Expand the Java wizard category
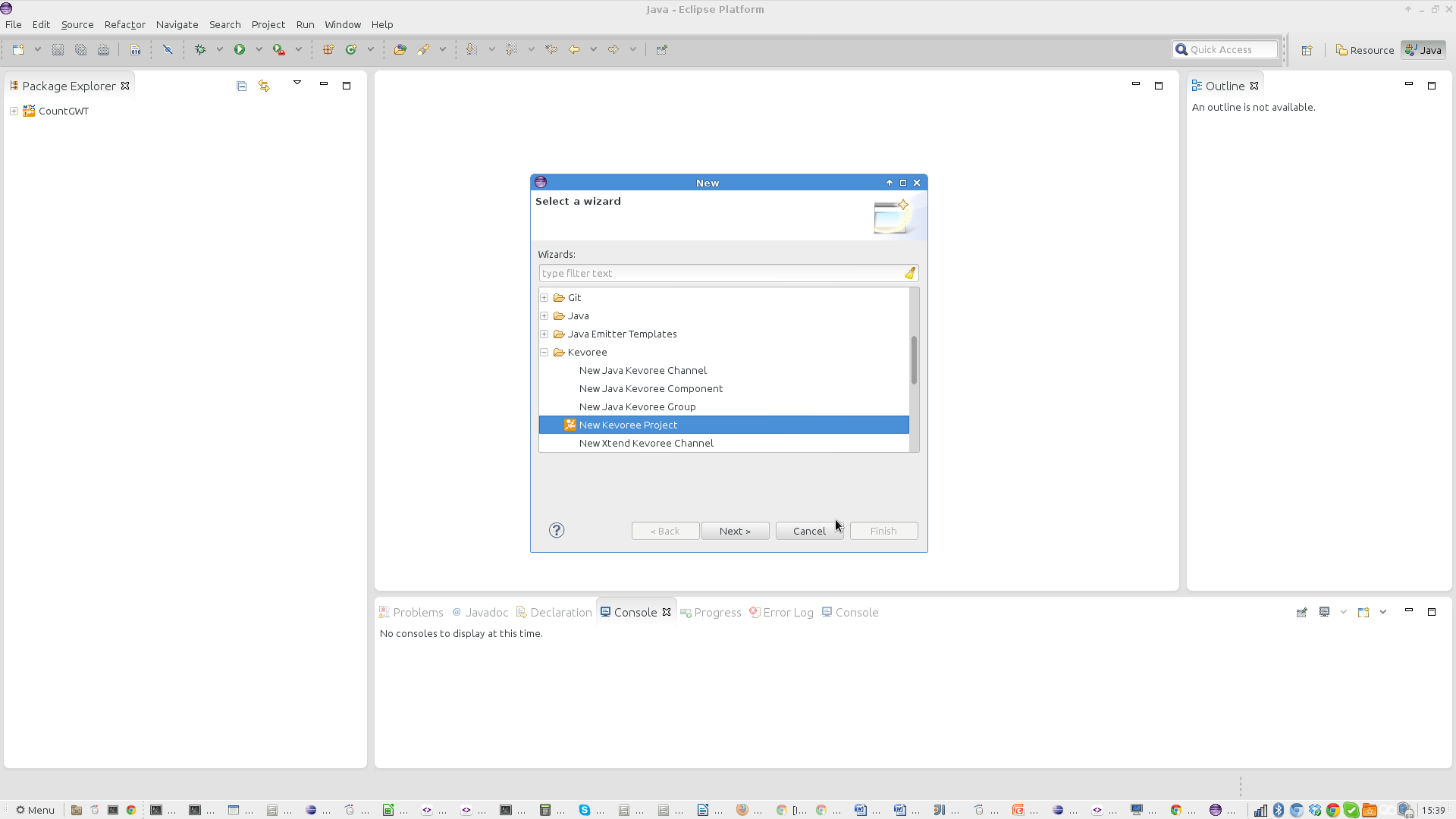The height and width of the screenshot is (819, 1456). click(545, 315)
